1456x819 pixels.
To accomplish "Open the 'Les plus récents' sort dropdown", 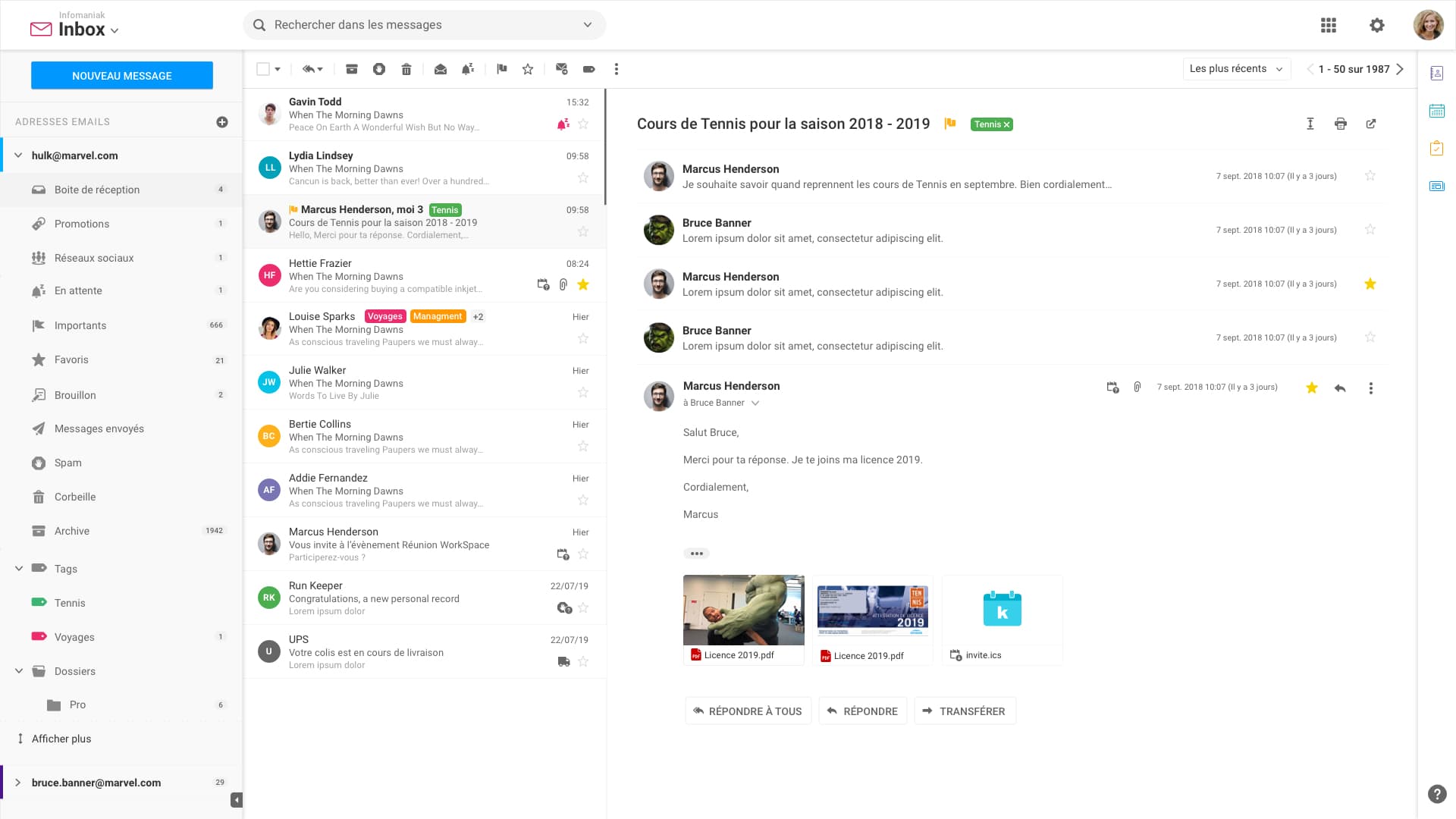I will 1236,68.
